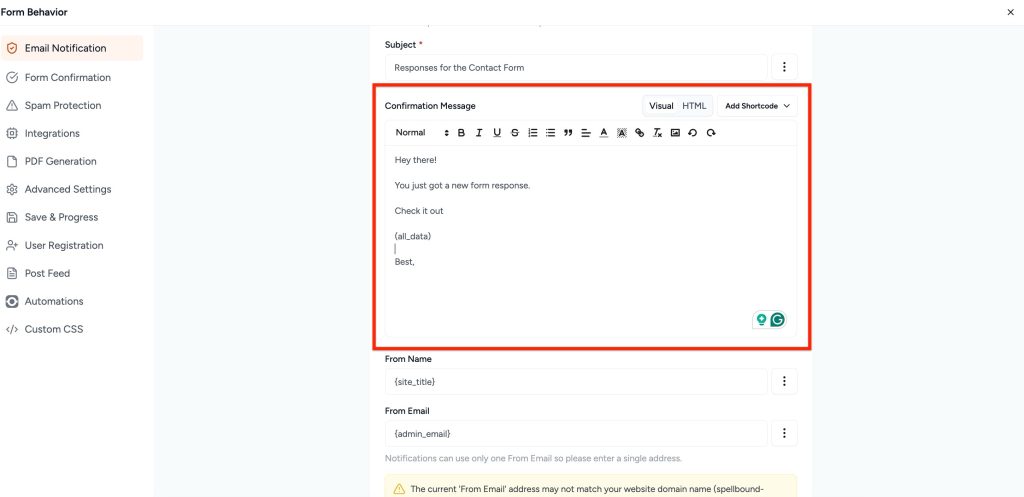The width and height of the screenshot is (1024, 497).
Task: Insert numbered list in message
Action: [x=533, y=133]
